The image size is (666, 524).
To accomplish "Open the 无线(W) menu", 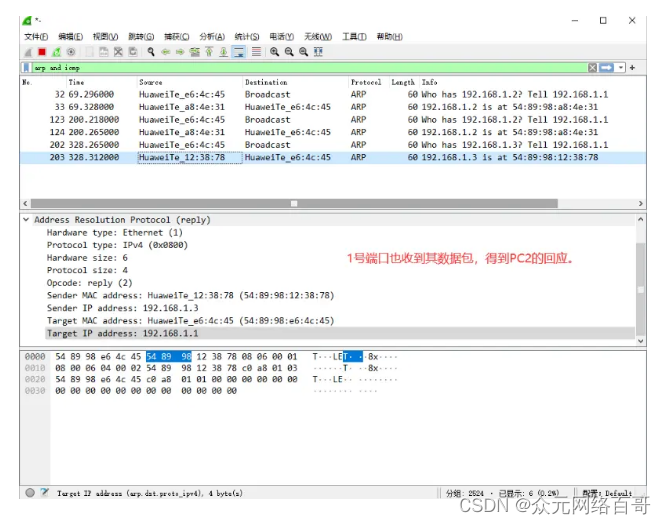I will pyautogui.click(x=318, y=37).
